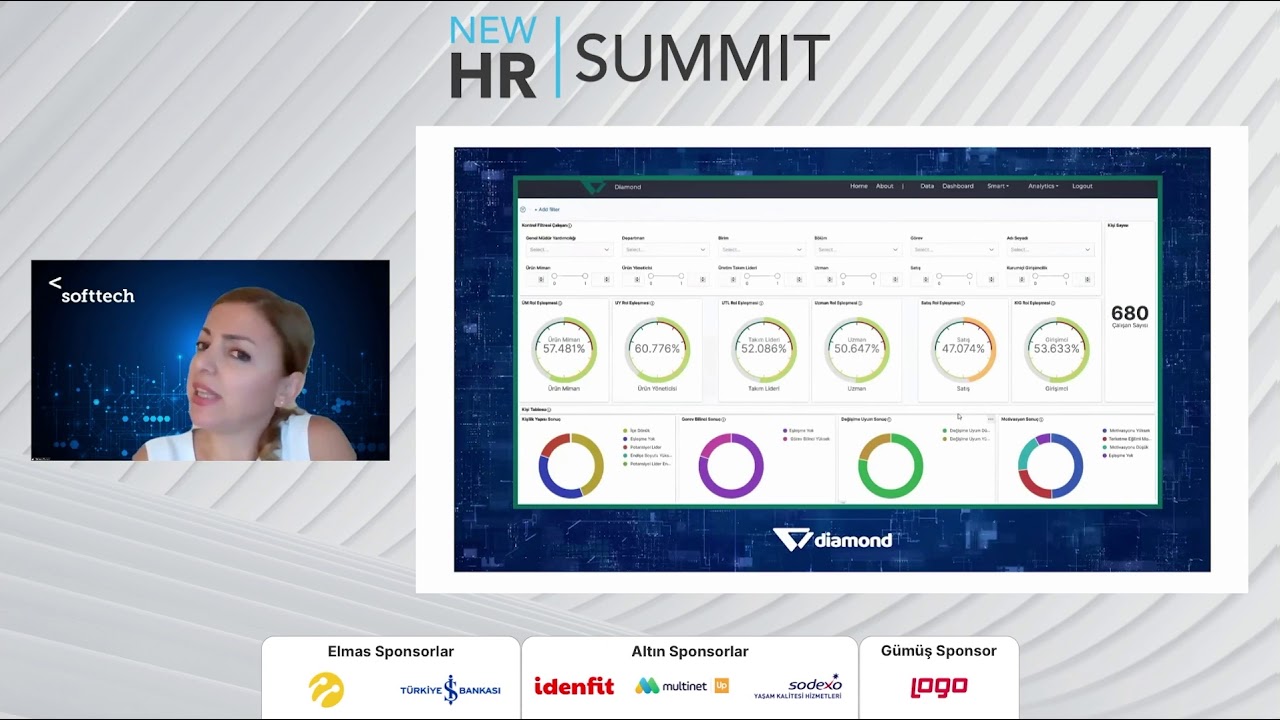Click the Girişimci 53.633% gauge
Viewport: 1280px width, 720px height.
coord(1057,350)
